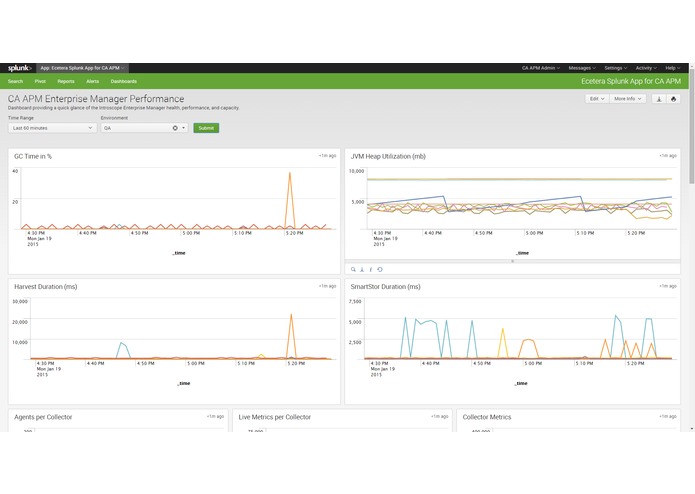Click the Harvest Duration (ms) title
The width and height of the screenshot is (695, 494).
pyautogui.click(x=46, y=287)
